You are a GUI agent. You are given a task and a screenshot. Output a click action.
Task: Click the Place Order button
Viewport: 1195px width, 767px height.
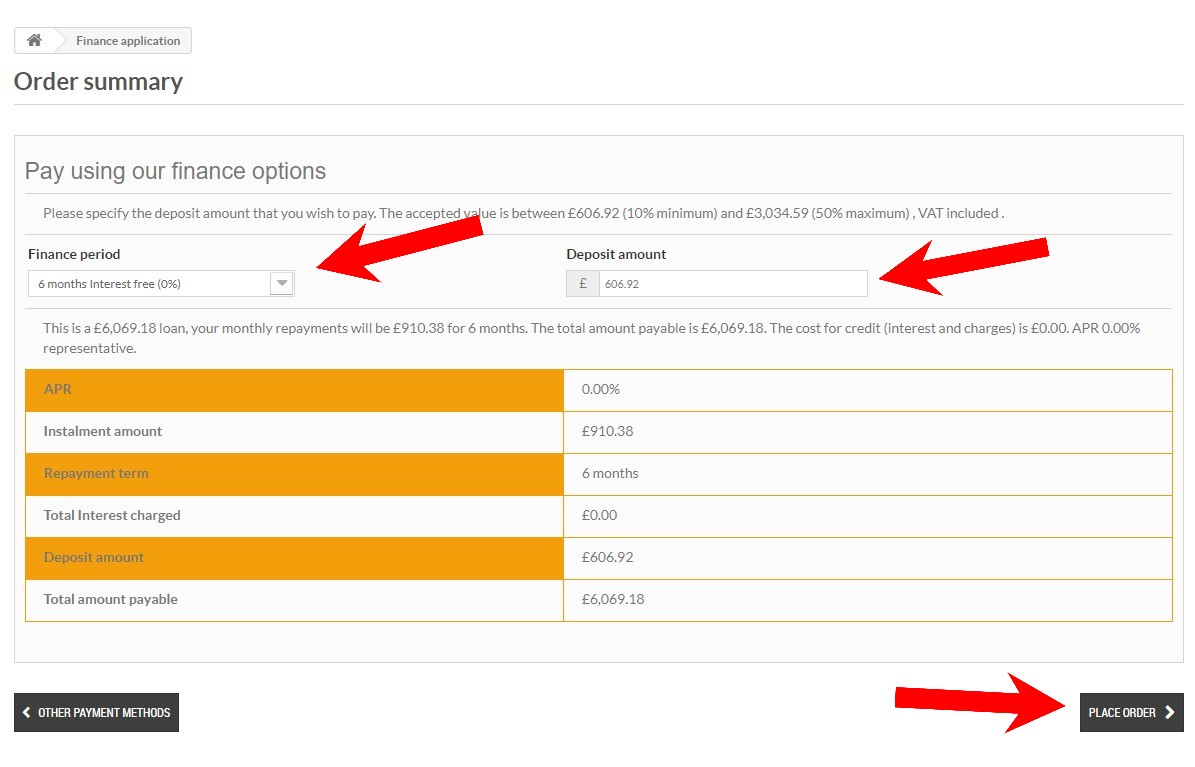click(1132, 712)
